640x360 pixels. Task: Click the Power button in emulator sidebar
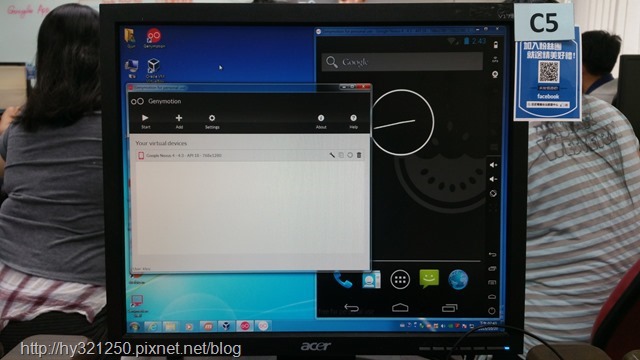(x=492, y=311)
